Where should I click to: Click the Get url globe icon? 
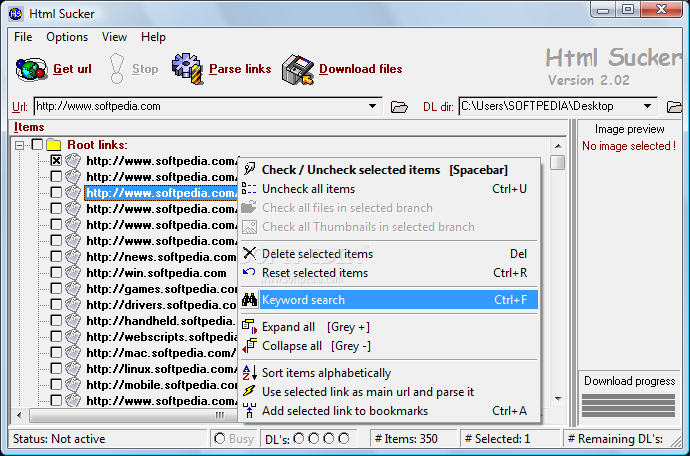31,69
